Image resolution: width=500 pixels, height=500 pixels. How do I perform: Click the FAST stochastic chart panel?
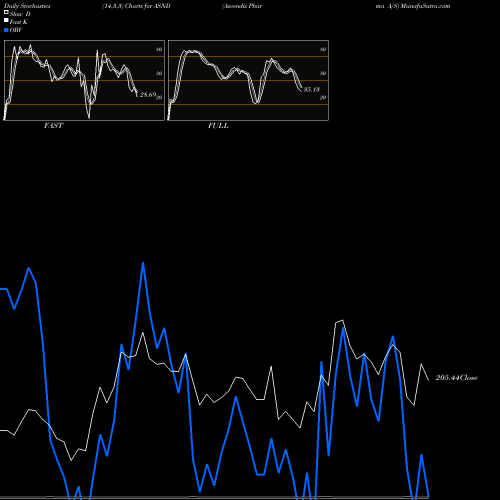point(84,80)
